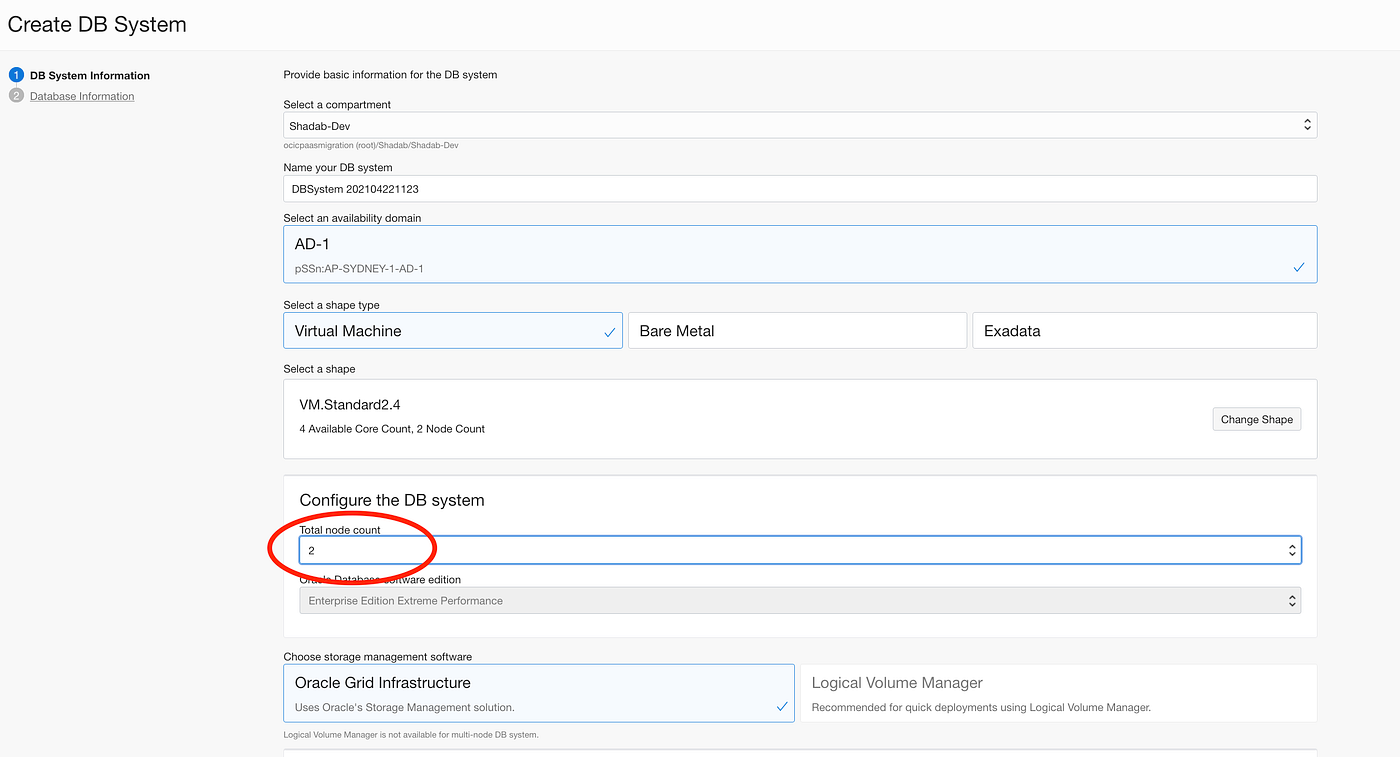Select the VM.Standard2.4 shape card
The height and width of the screenshot is (757, 1400).
(x=700, y=418)
